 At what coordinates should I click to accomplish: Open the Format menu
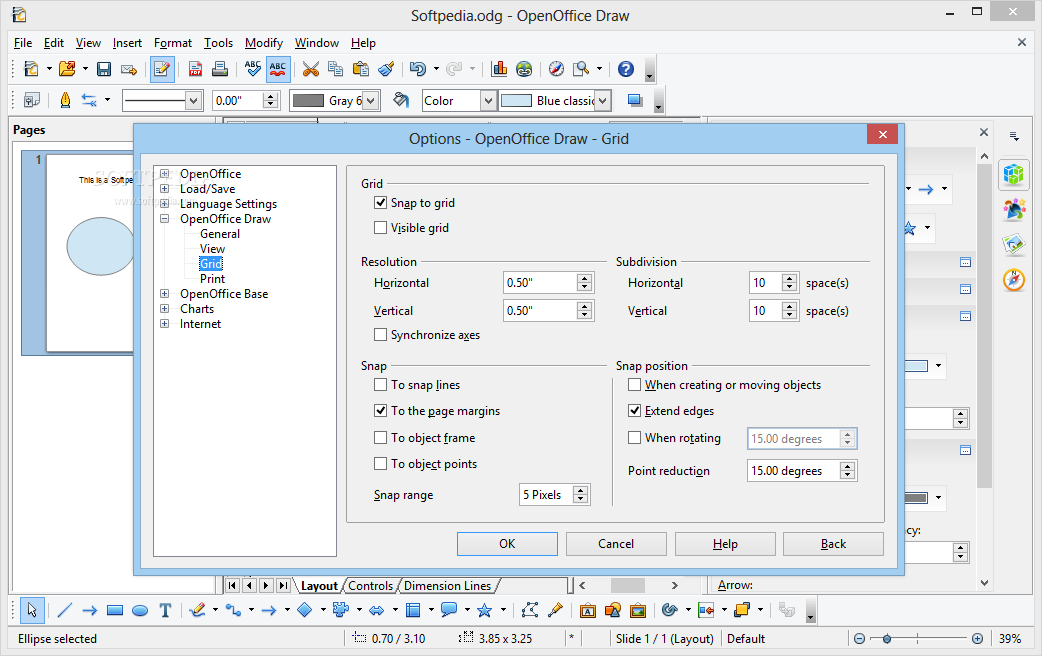click(173, 43)
